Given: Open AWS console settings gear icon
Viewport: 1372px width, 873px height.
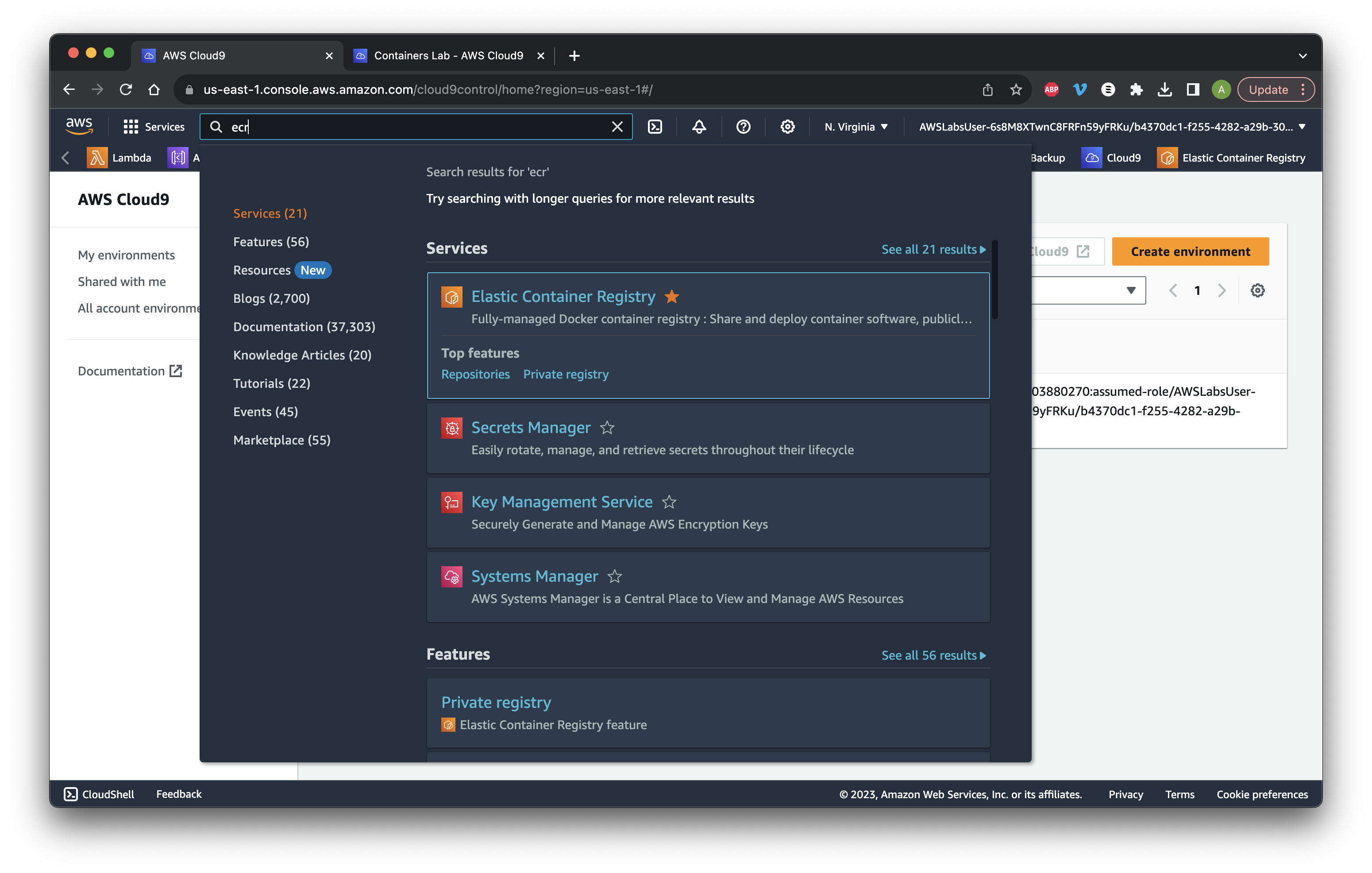Looking at the screenshot, I should [x=787, y=127].
